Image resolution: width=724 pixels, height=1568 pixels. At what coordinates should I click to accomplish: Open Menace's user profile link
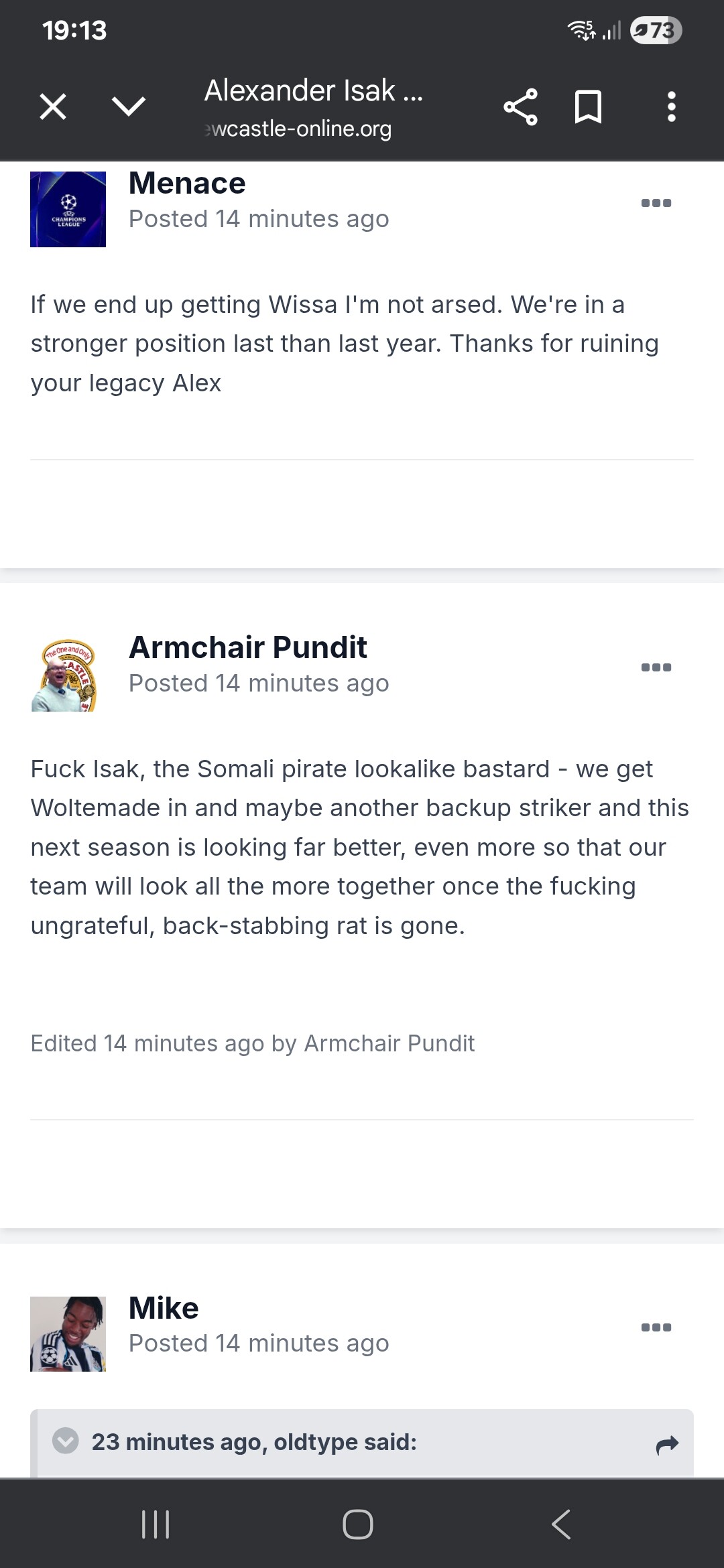click(x=187, y=184)
